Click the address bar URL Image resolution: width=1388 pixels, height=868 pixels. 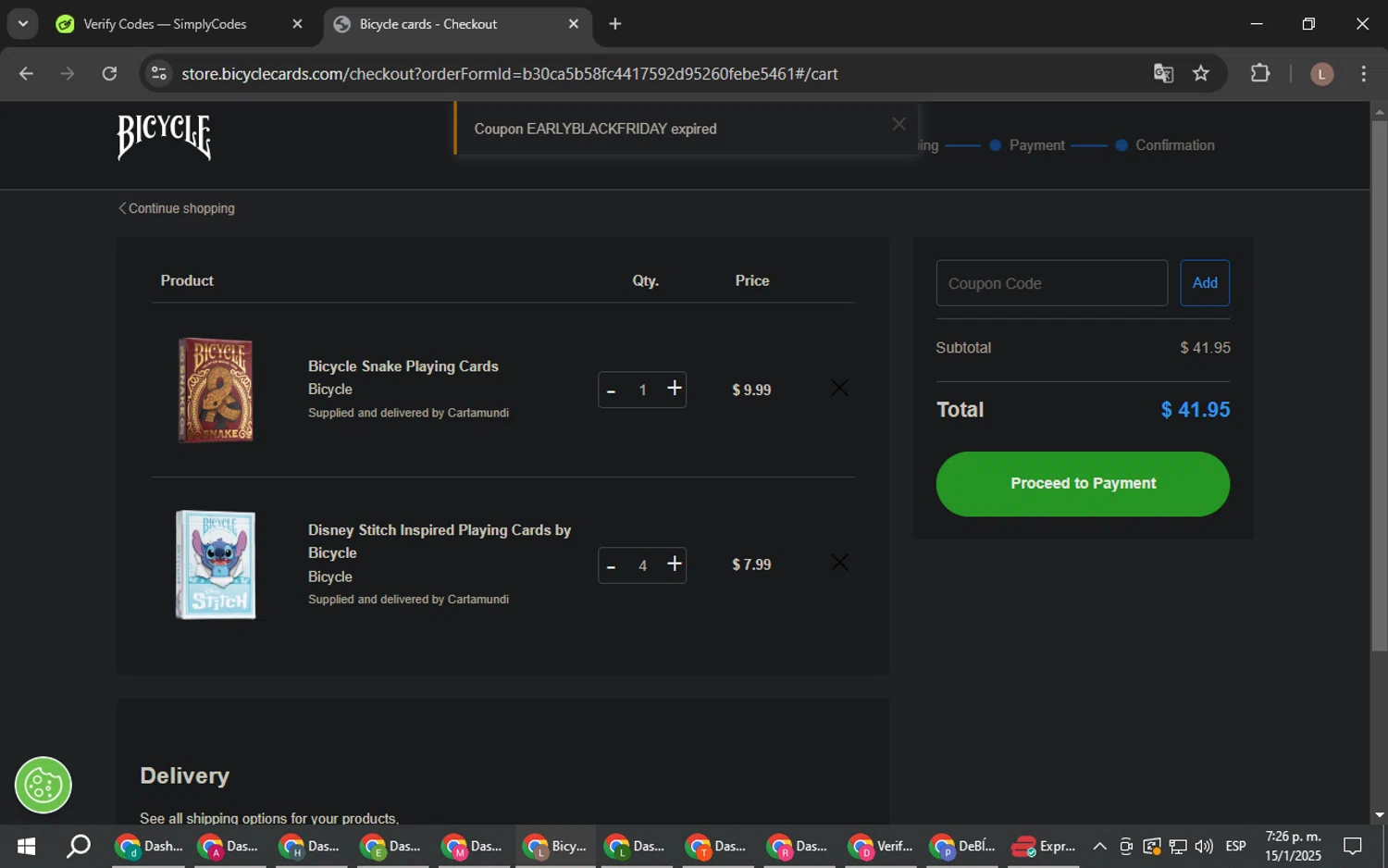[510, 74]
